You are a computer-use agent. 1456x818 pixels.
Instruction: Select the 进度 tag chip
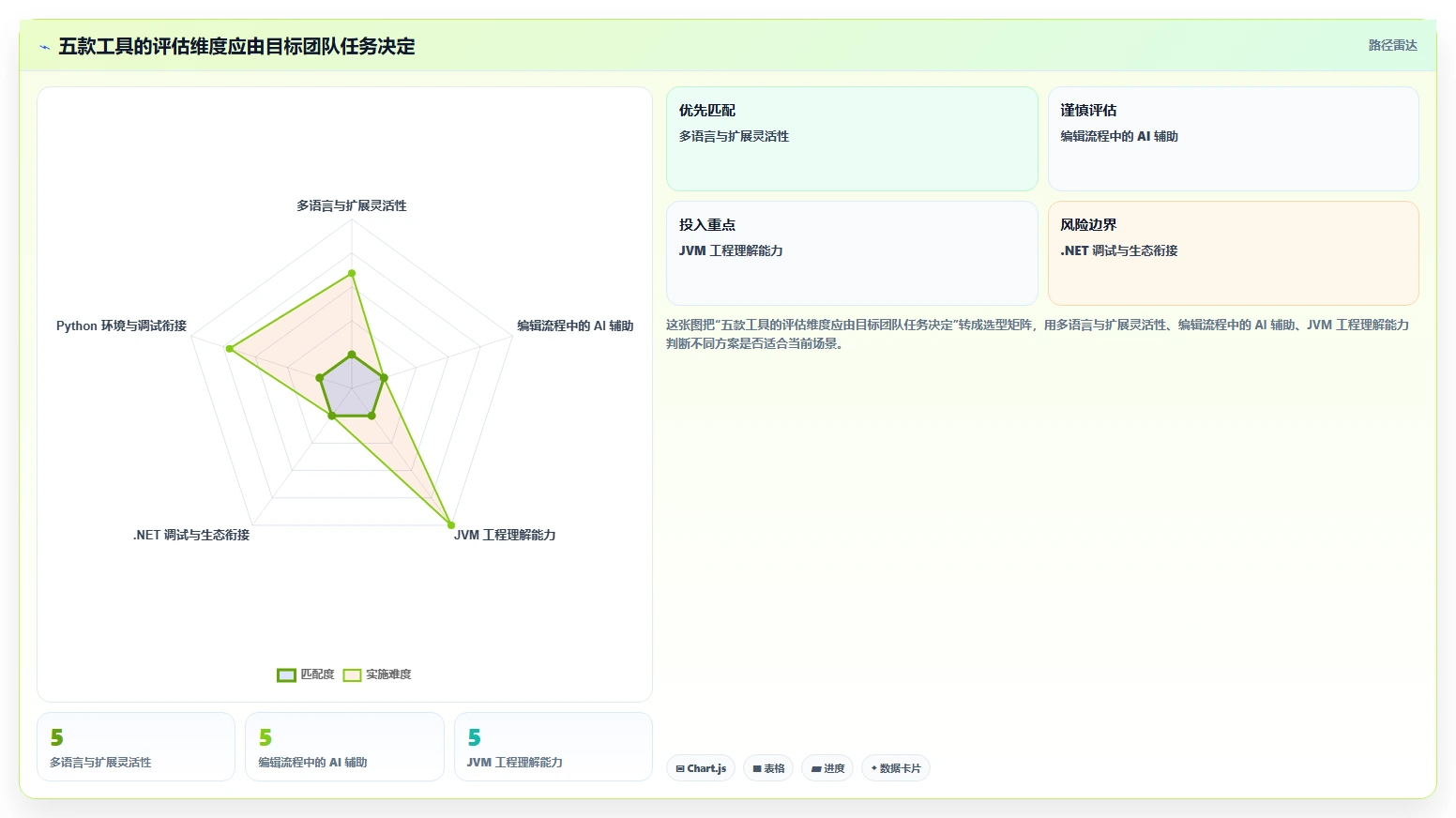[x=827, y=768]
